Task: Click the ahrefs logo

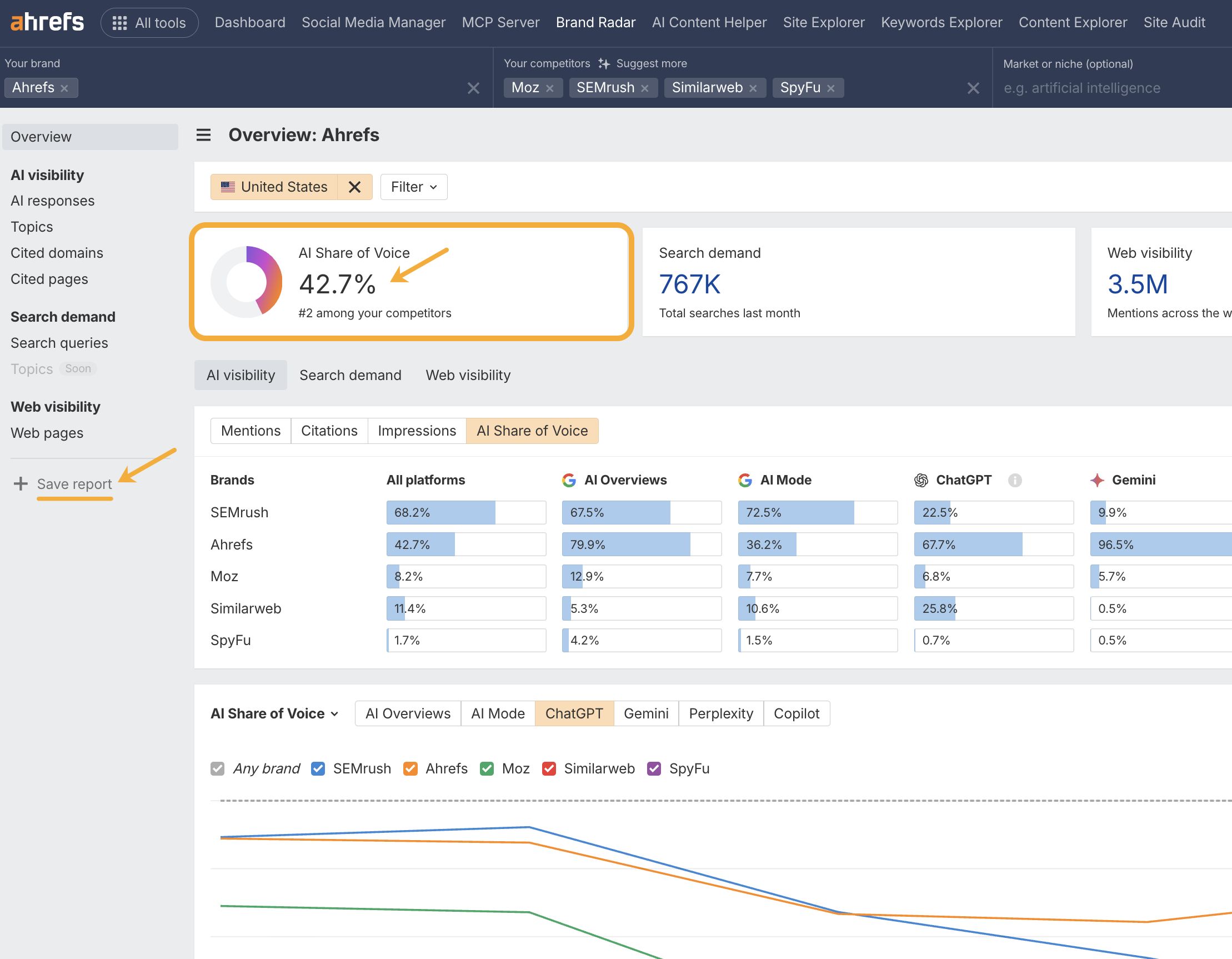Action: (47, 22)
